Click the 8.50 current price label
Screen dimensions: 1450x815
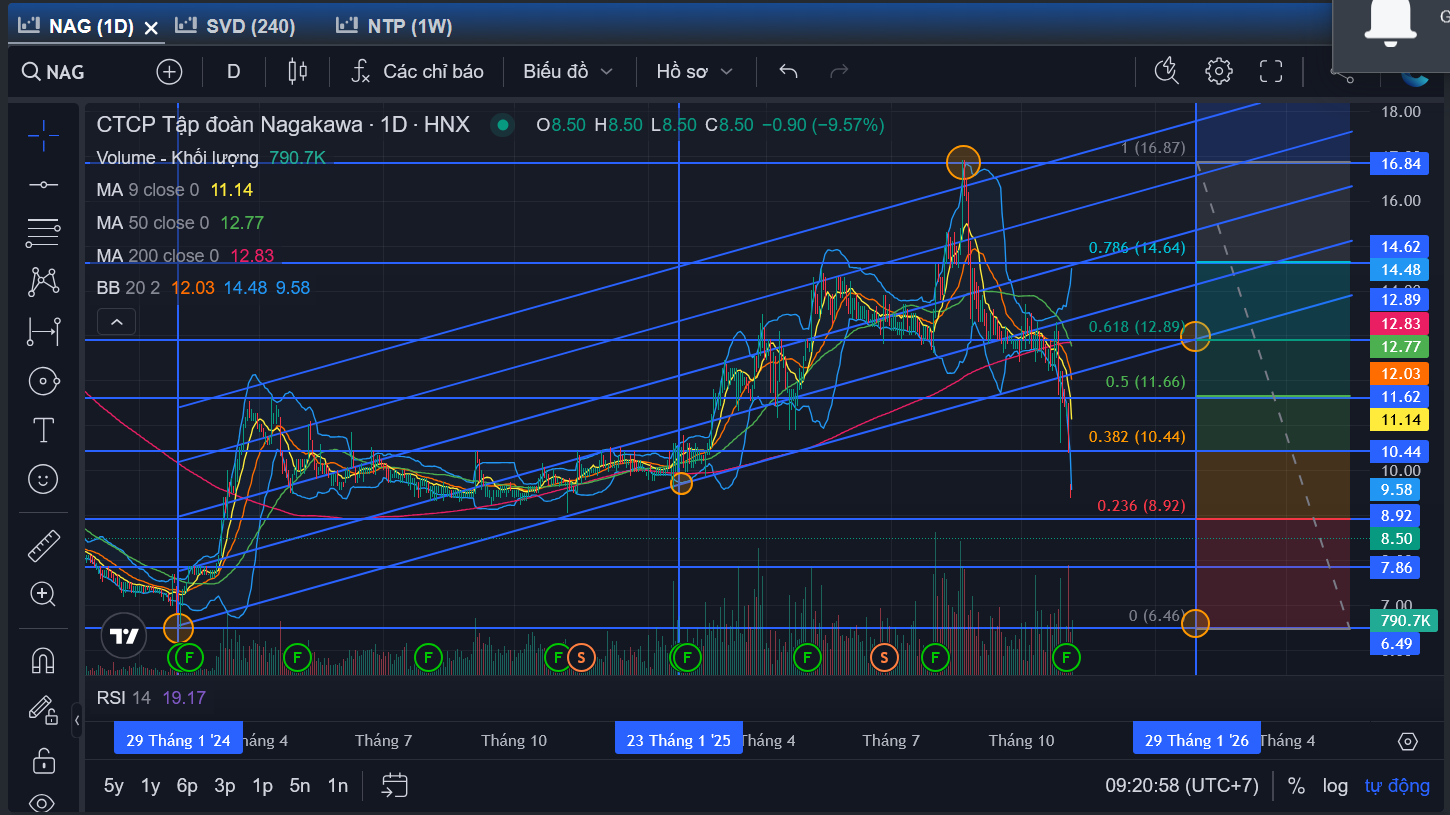1397,539
